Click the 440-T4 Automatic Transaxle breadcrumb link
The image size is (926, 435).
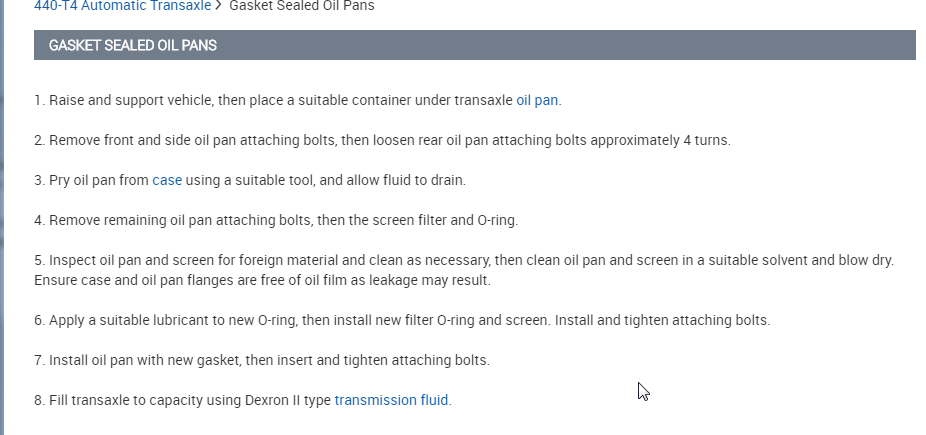click(122, 6)
